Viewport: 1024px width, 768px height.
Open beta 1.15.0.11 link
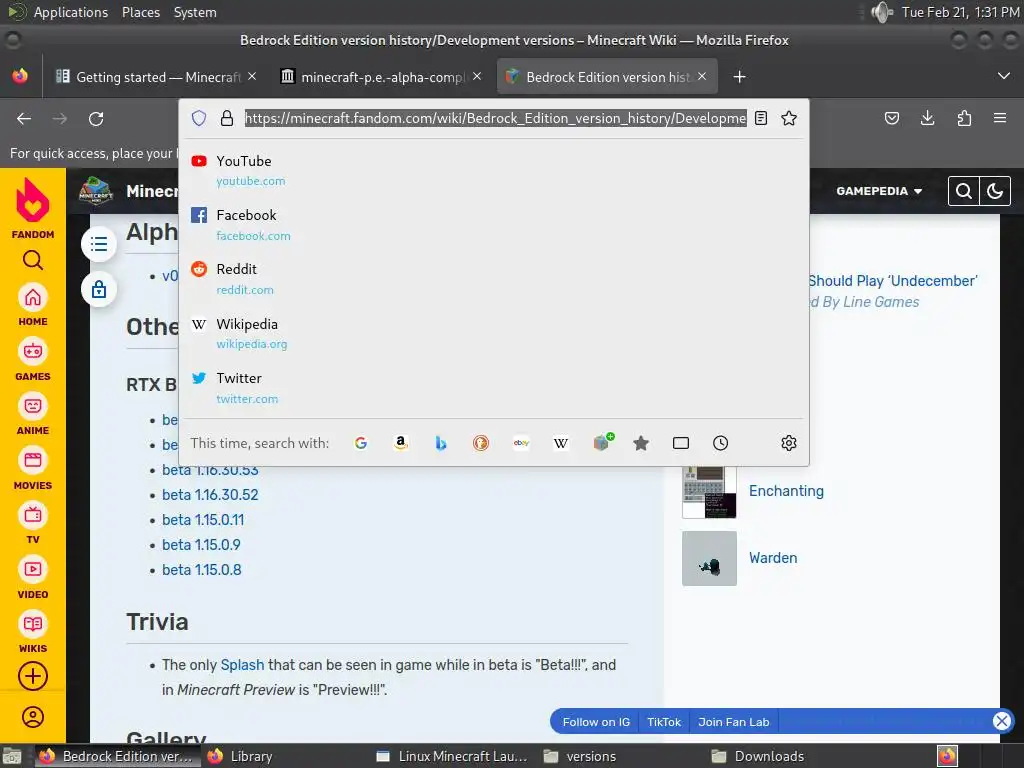[203, 520]
